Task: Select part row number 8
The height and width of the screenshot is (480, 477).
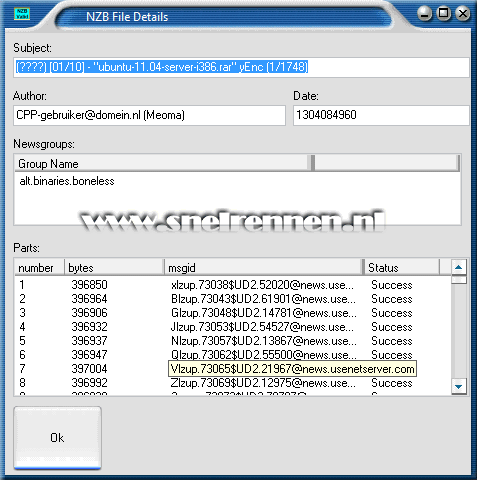Action: coord(232,383)
